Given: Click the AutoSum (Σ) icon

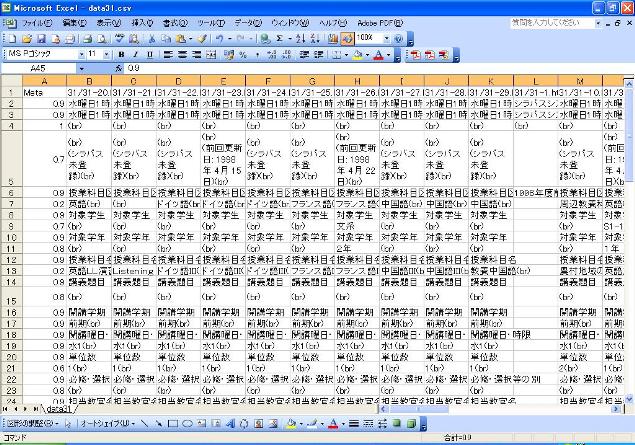Looking at the screenshot, I should [279, 38].
